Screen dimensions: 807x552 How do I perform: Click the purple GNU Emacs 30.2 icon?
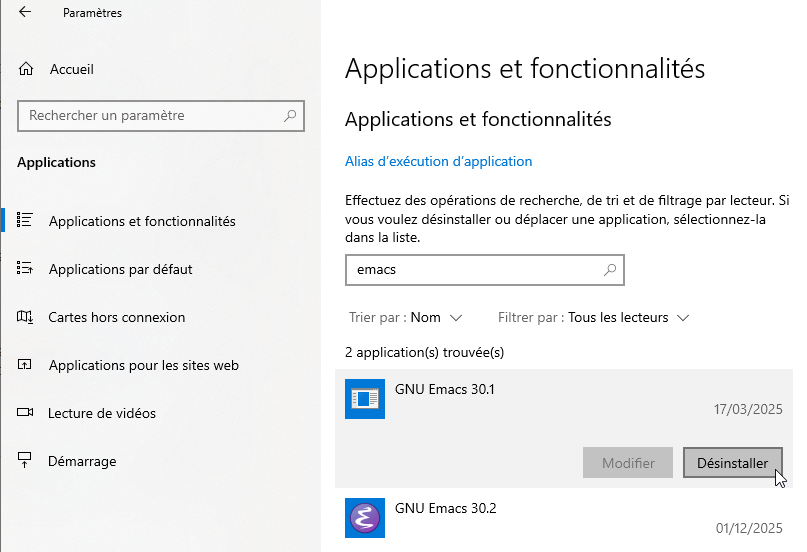coord(365,518)
